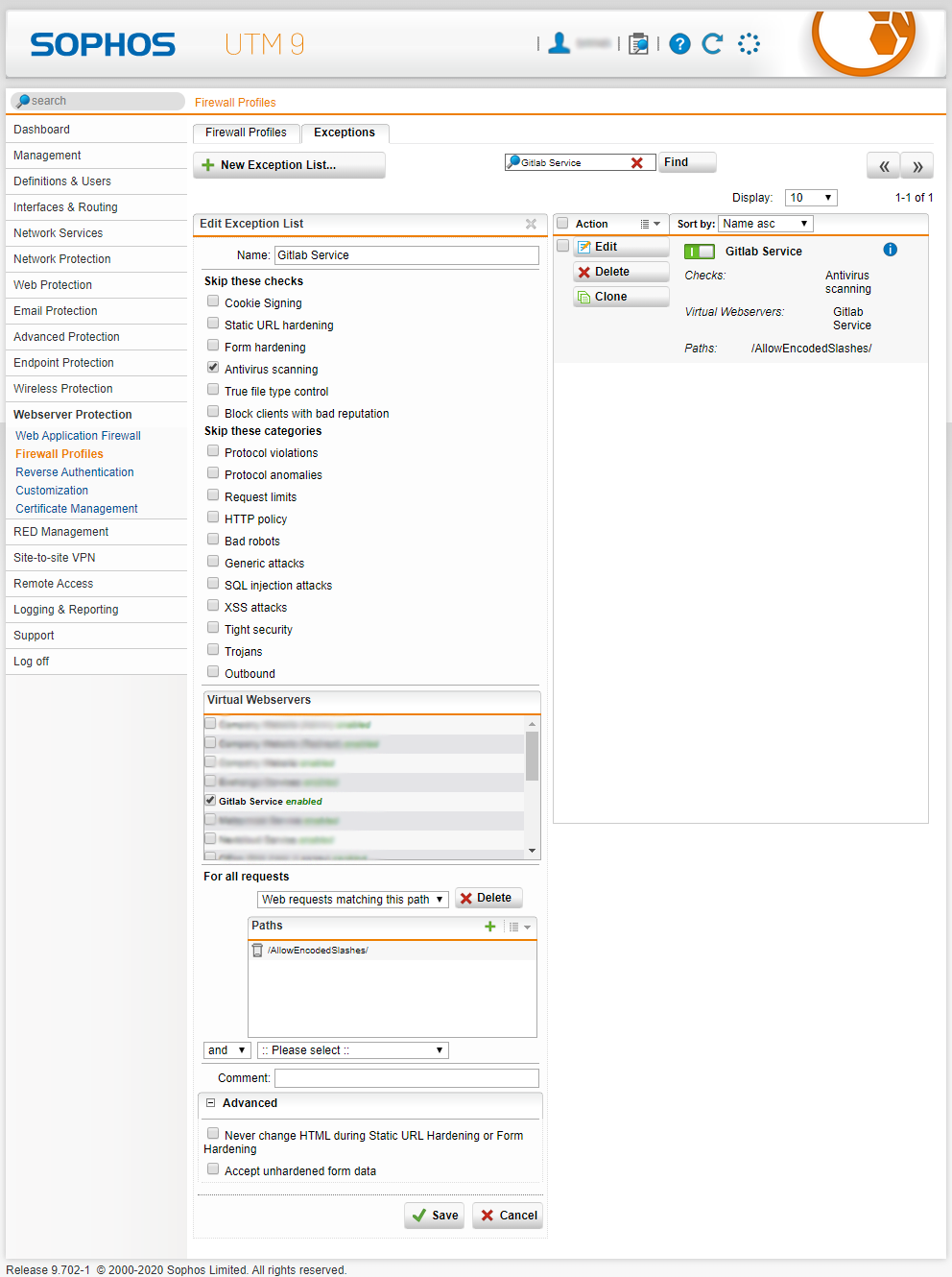
Task: Go to next page of results
Action: coord(917,166)
